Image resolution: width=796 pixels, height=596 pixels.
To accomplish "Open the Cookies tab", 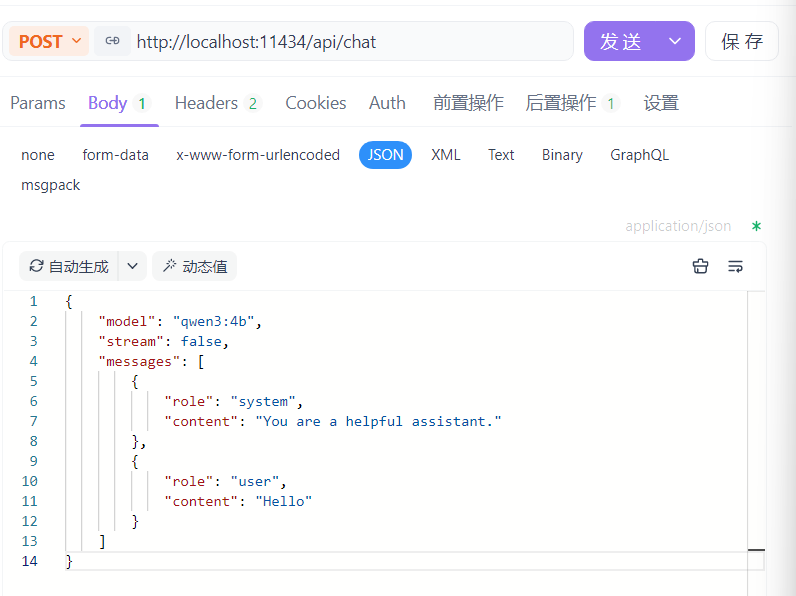I will click(316, 103).
